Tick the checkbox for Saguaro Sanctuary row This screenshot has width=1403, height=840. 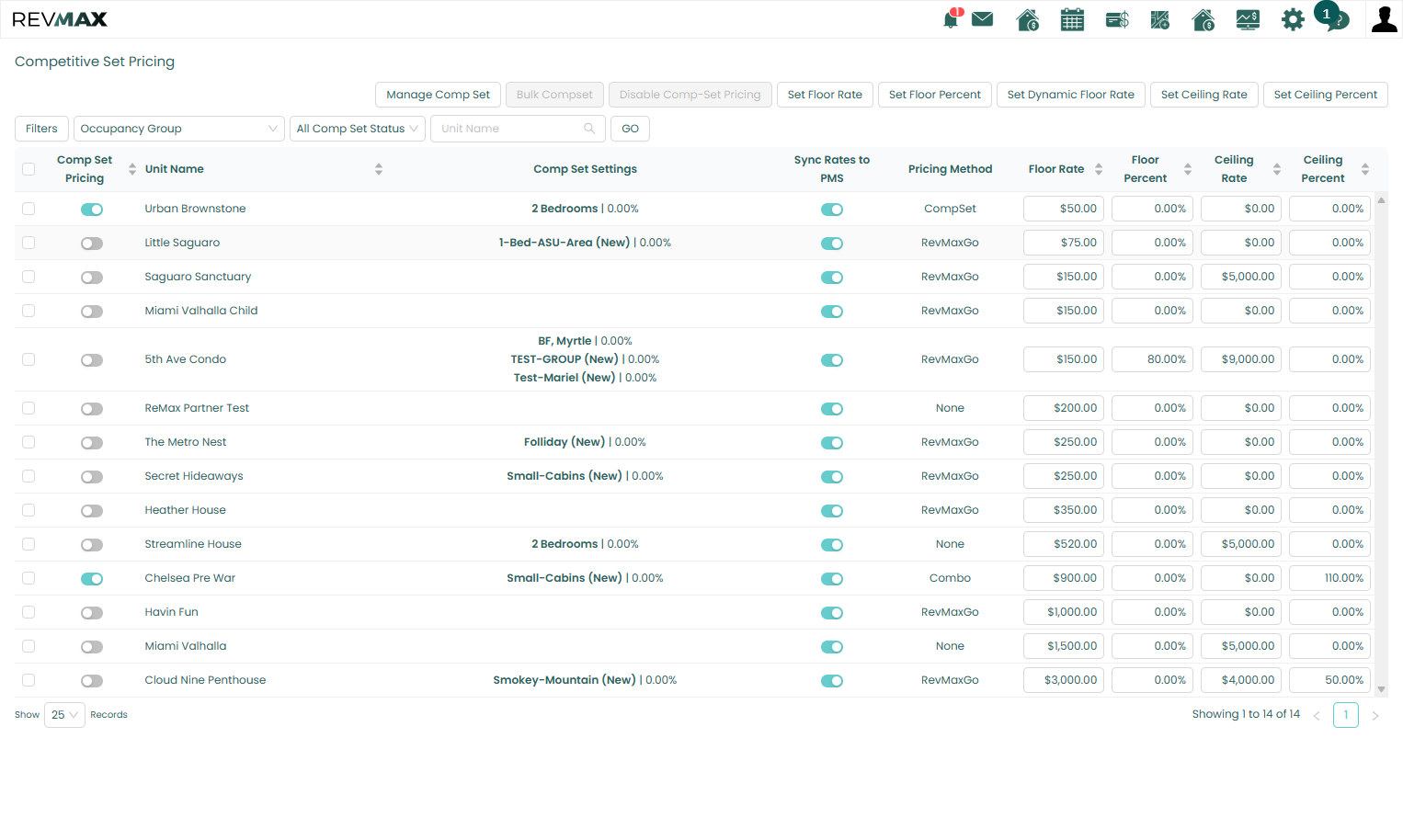[29, 277]
